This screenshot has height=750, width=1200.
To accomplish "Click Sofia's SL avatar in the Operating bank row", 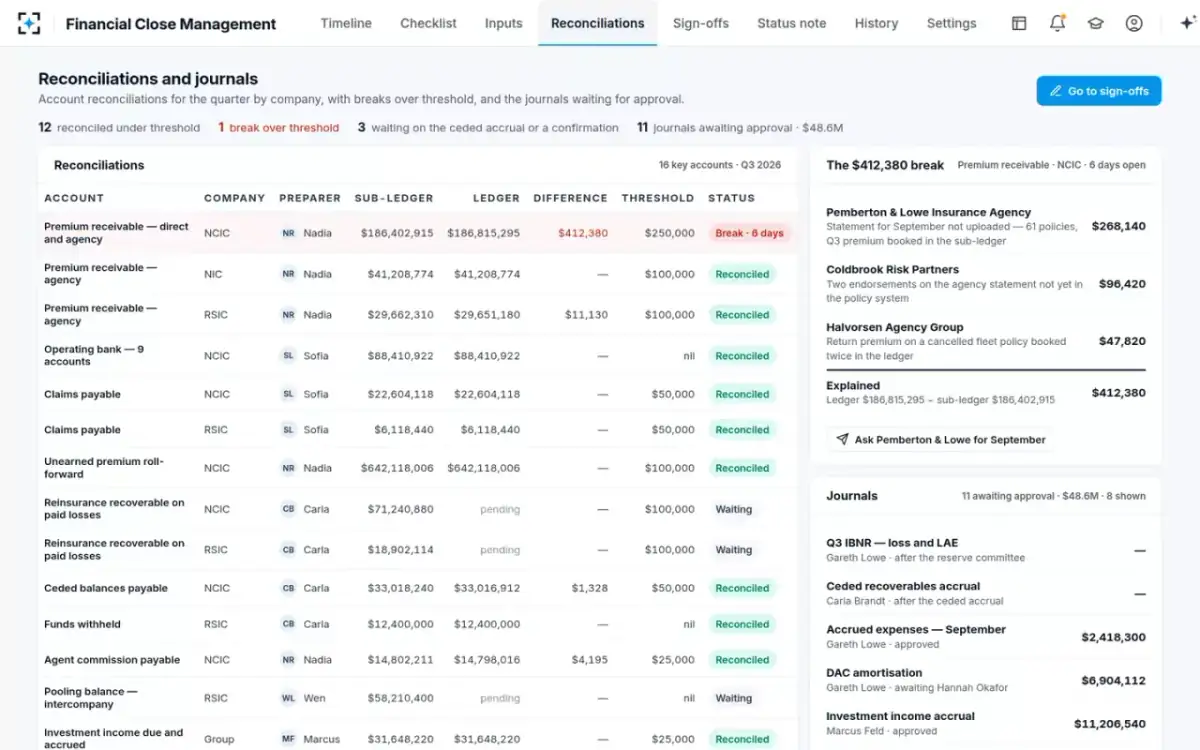I will pos(288,356).
